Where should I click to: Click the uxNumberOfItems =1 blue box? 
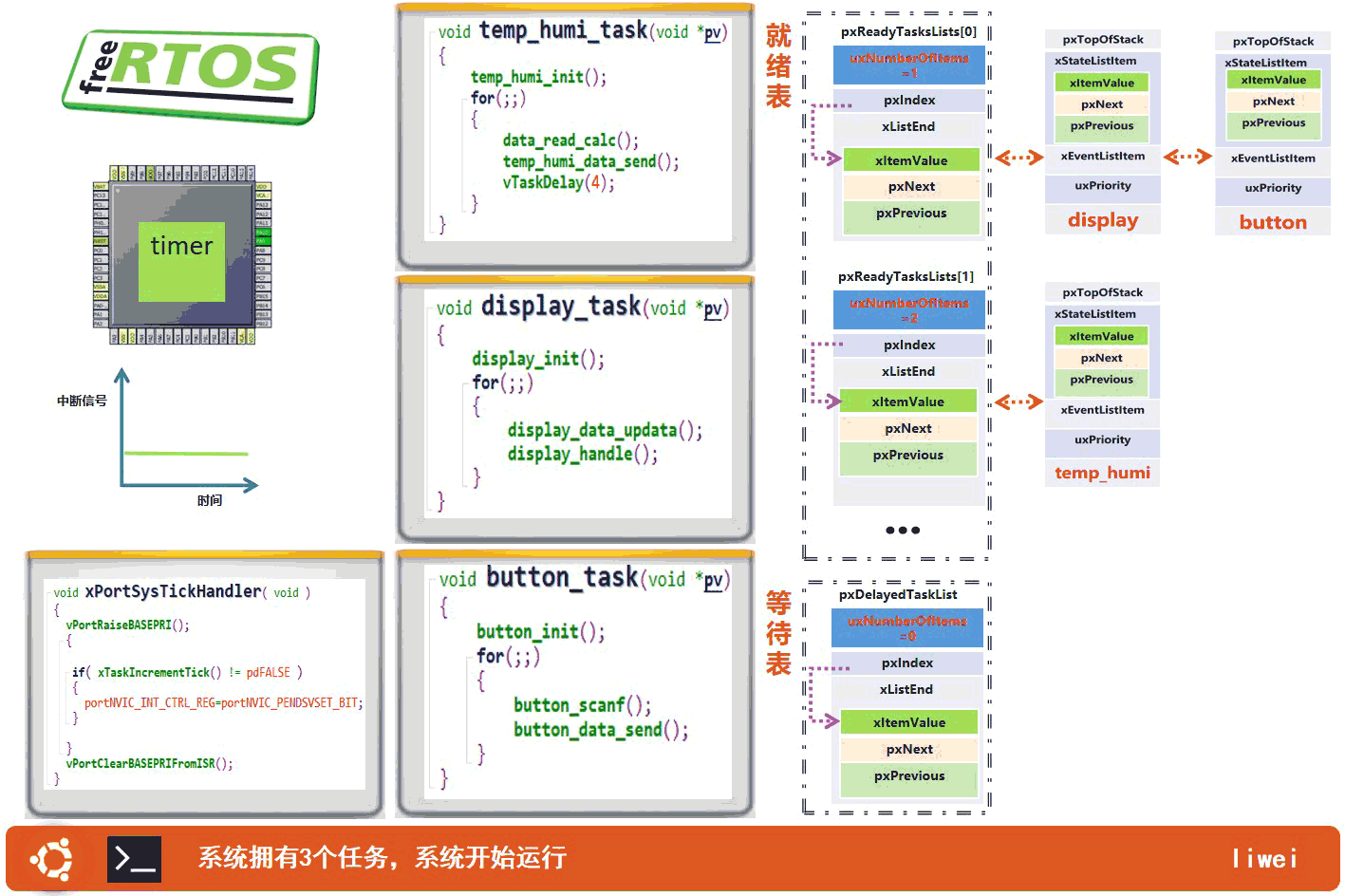[x=909, y=65]
